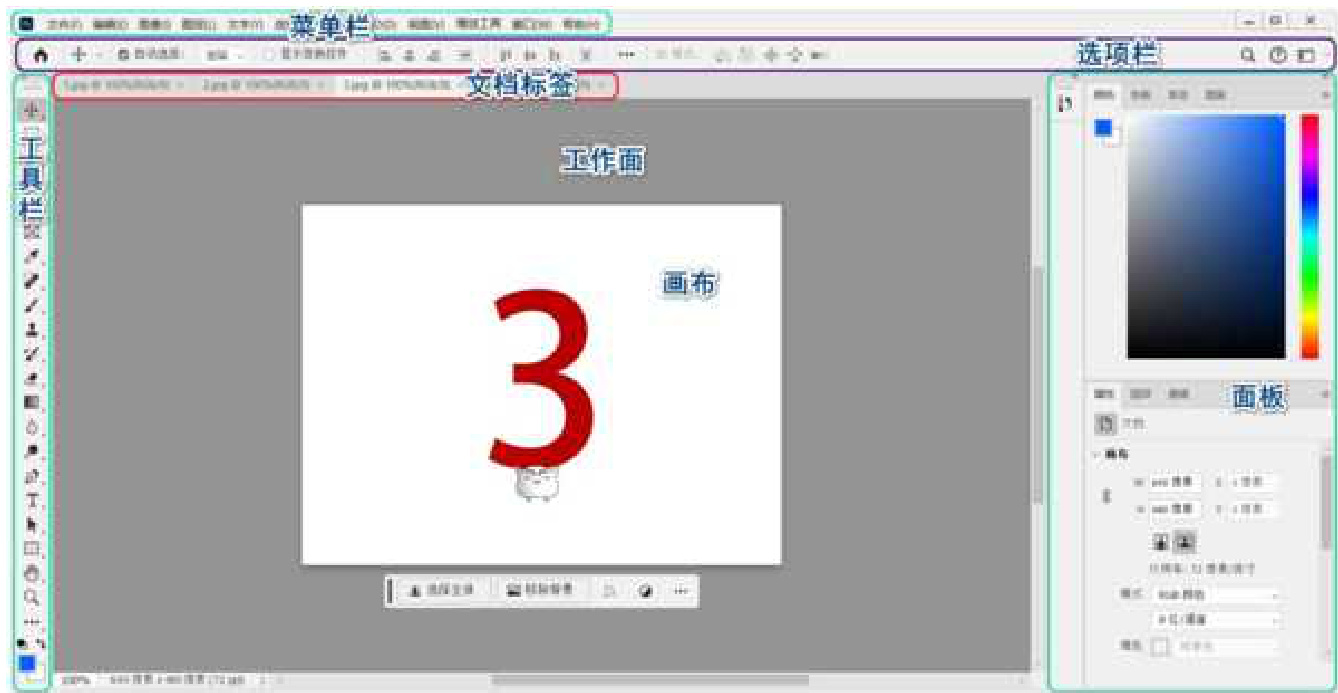Toggle the 显示变换控件 checkbox

tap(268, 56)
